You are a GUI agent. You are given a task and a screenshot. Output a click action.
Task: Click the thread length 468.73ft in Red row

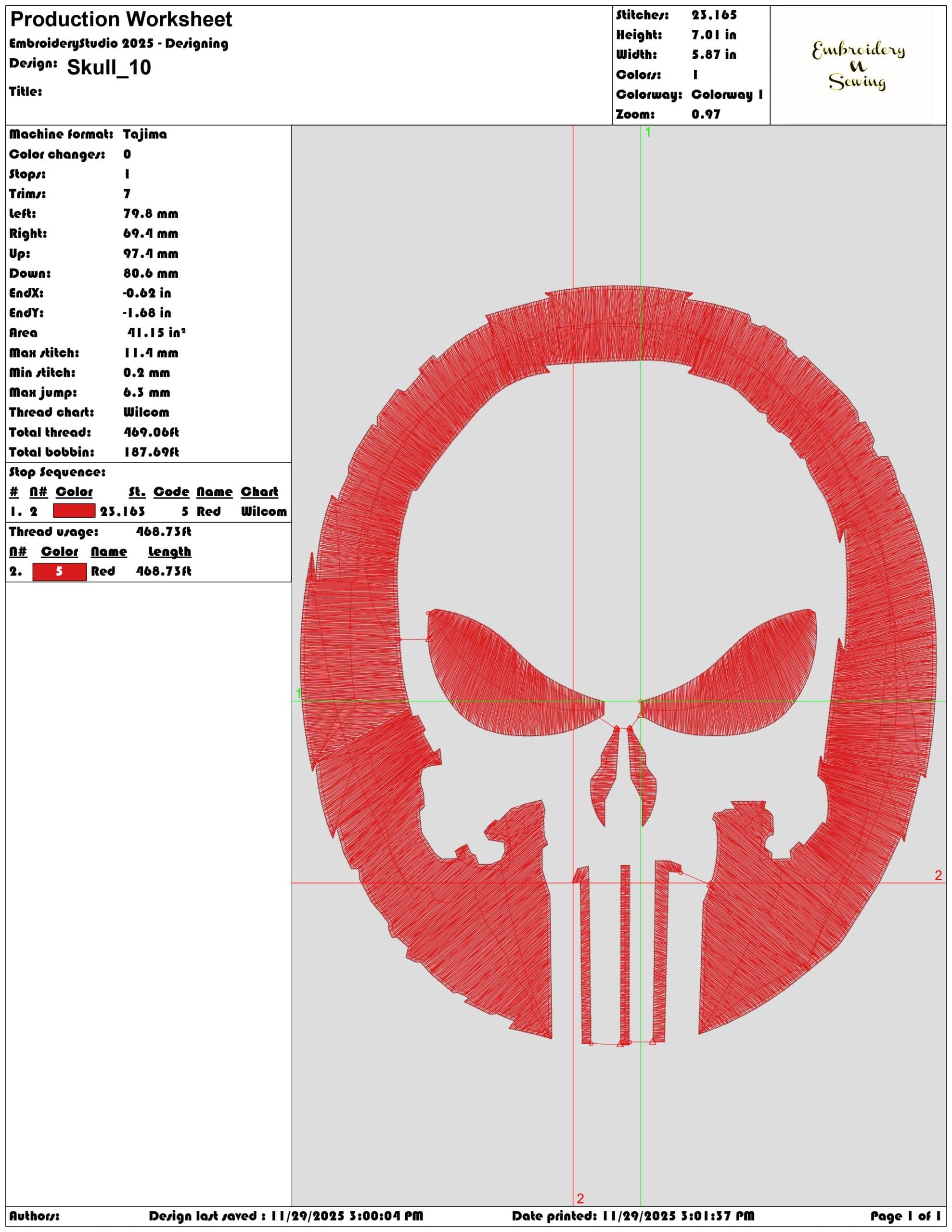[x=164, y=571]
